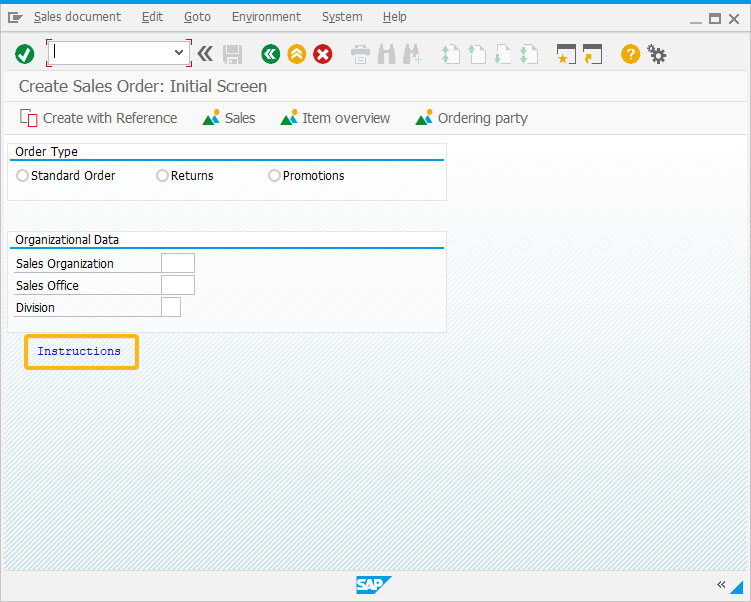Image resolution: width=751 pixels, height=602 pixels.
Task: Open the Sales document menu
Action: [x=77, y=17]
